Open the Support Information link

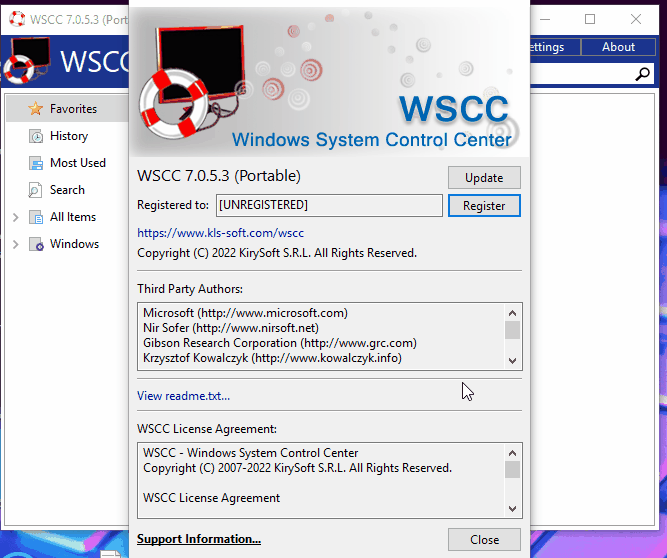(199, 539)
